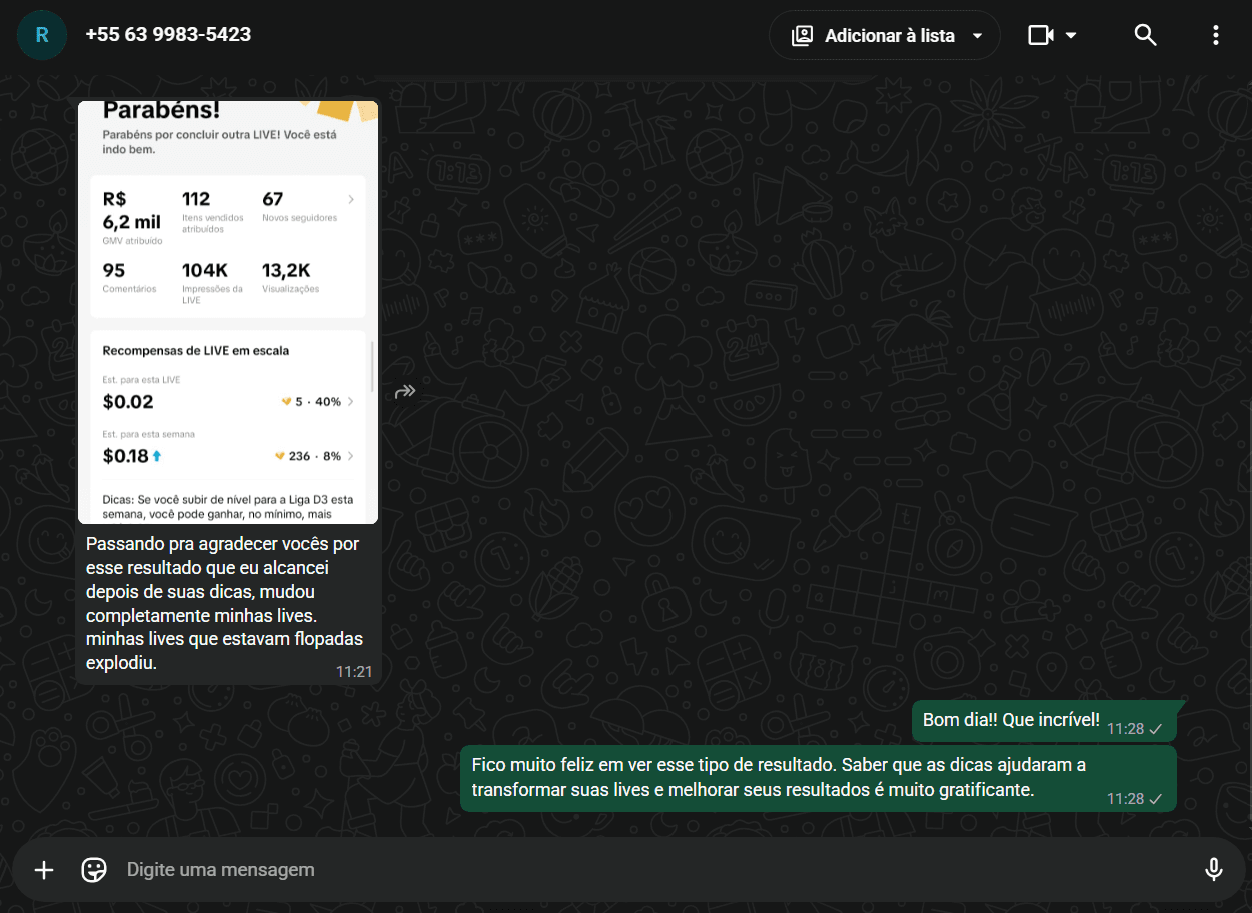Click the video call camera icon
Image resolution: width=1252 pixels, height=913 pixels.
point(1041,35)
